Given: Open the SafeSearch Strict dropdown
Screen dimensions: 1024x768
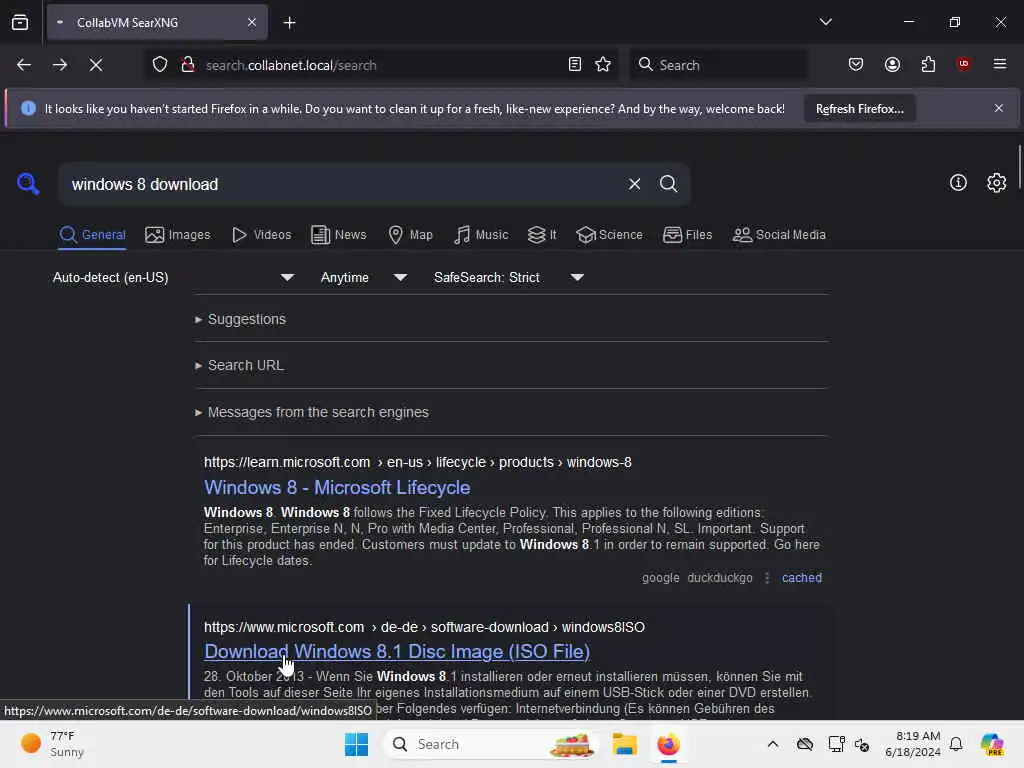Looking at the screenshot, I should click(509, 278).
